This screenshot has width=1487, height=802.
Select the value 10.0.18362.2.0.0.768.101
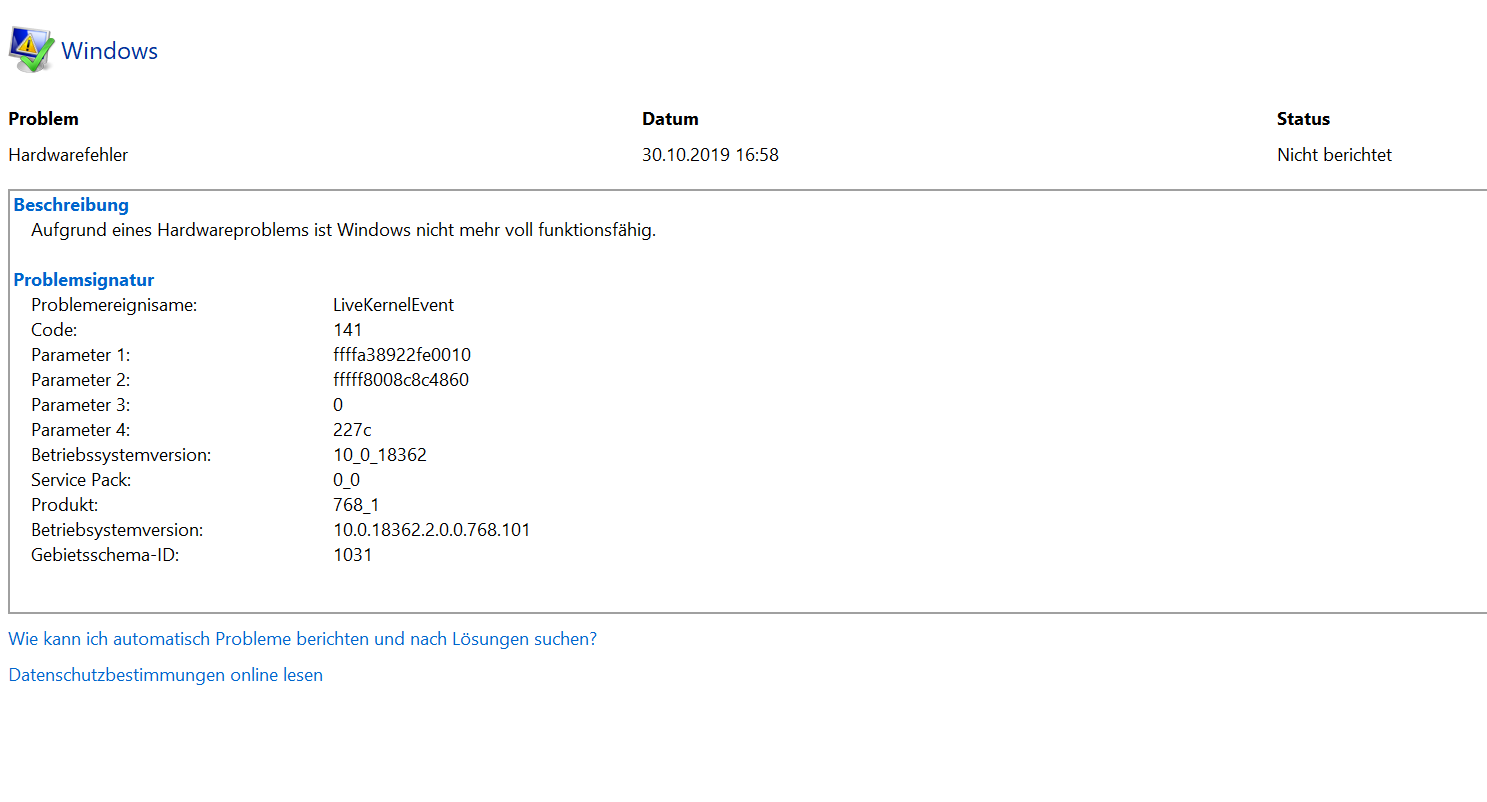431,530
